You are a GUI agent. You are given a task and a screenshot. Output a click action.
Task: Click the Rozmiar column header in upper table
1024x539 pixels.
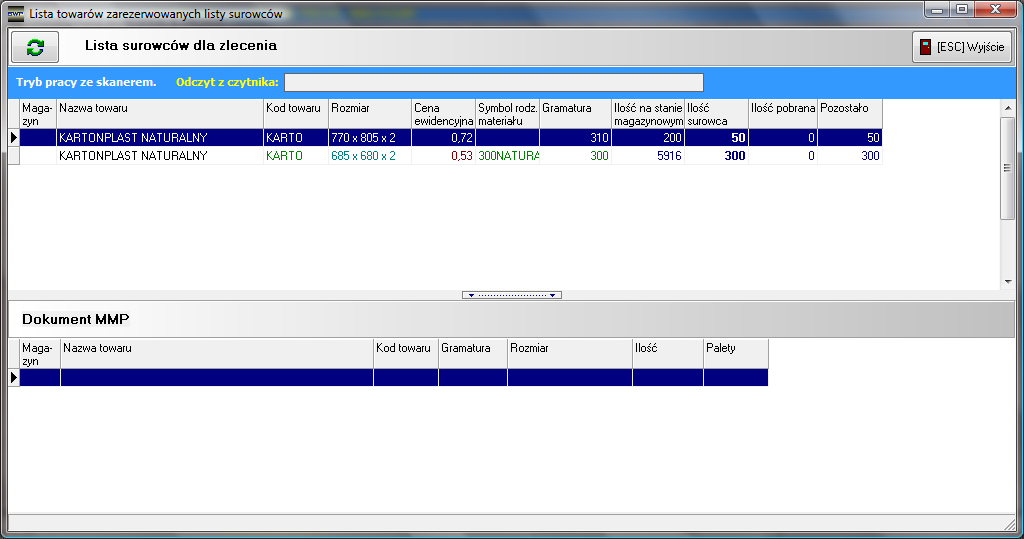point(369,113)
